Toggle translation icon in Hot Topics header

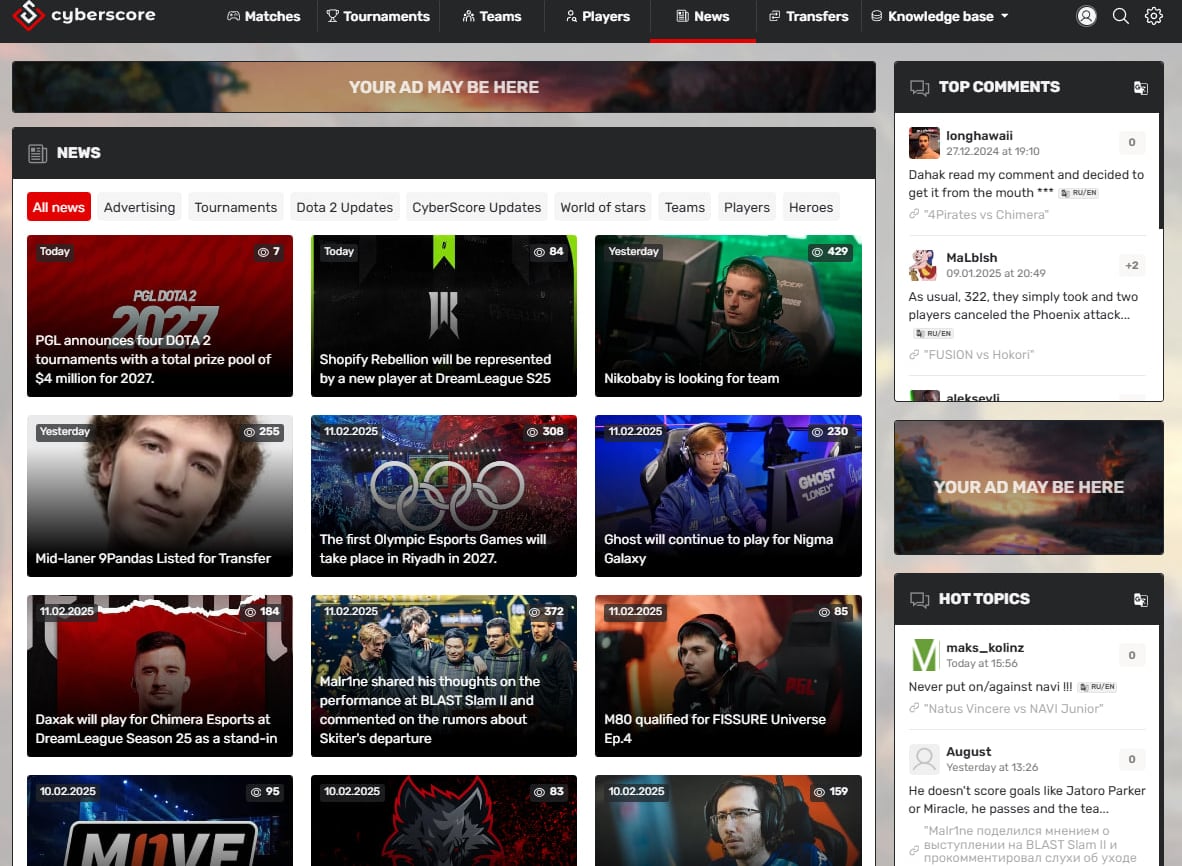(1141, 599)
